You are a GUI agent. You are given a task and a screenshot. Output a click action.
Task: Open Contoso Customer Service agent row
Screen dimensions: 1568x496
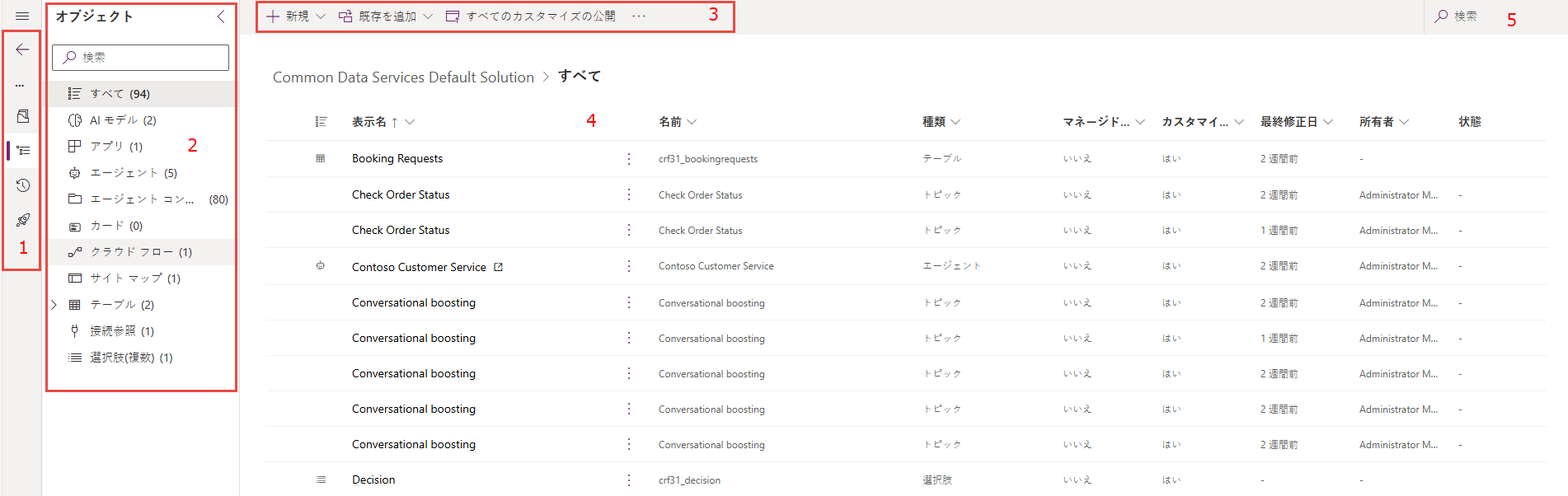click(419, 267)
